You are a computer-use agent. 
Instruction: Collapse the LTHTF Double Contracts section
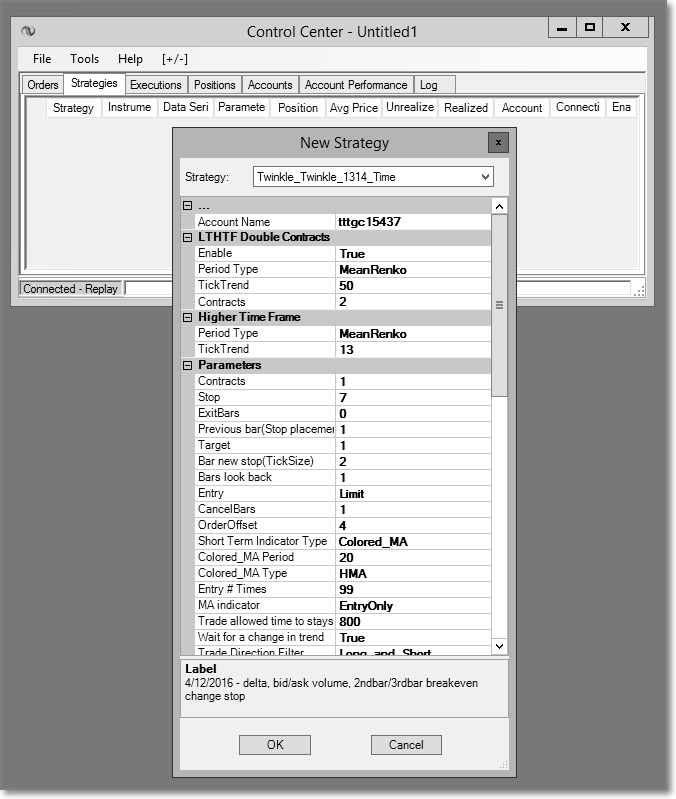pyautogui.click(x=187, y=238)
